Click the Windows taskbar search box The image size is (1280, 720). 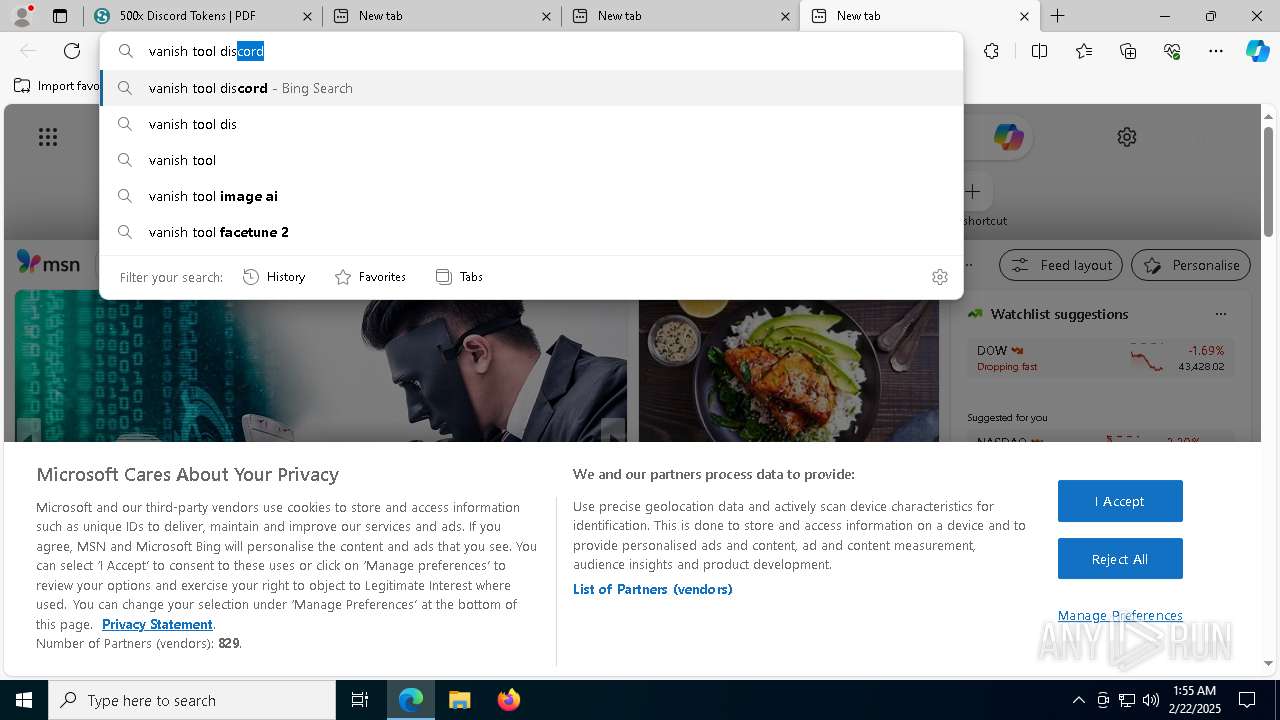click(x=192, y=700)
